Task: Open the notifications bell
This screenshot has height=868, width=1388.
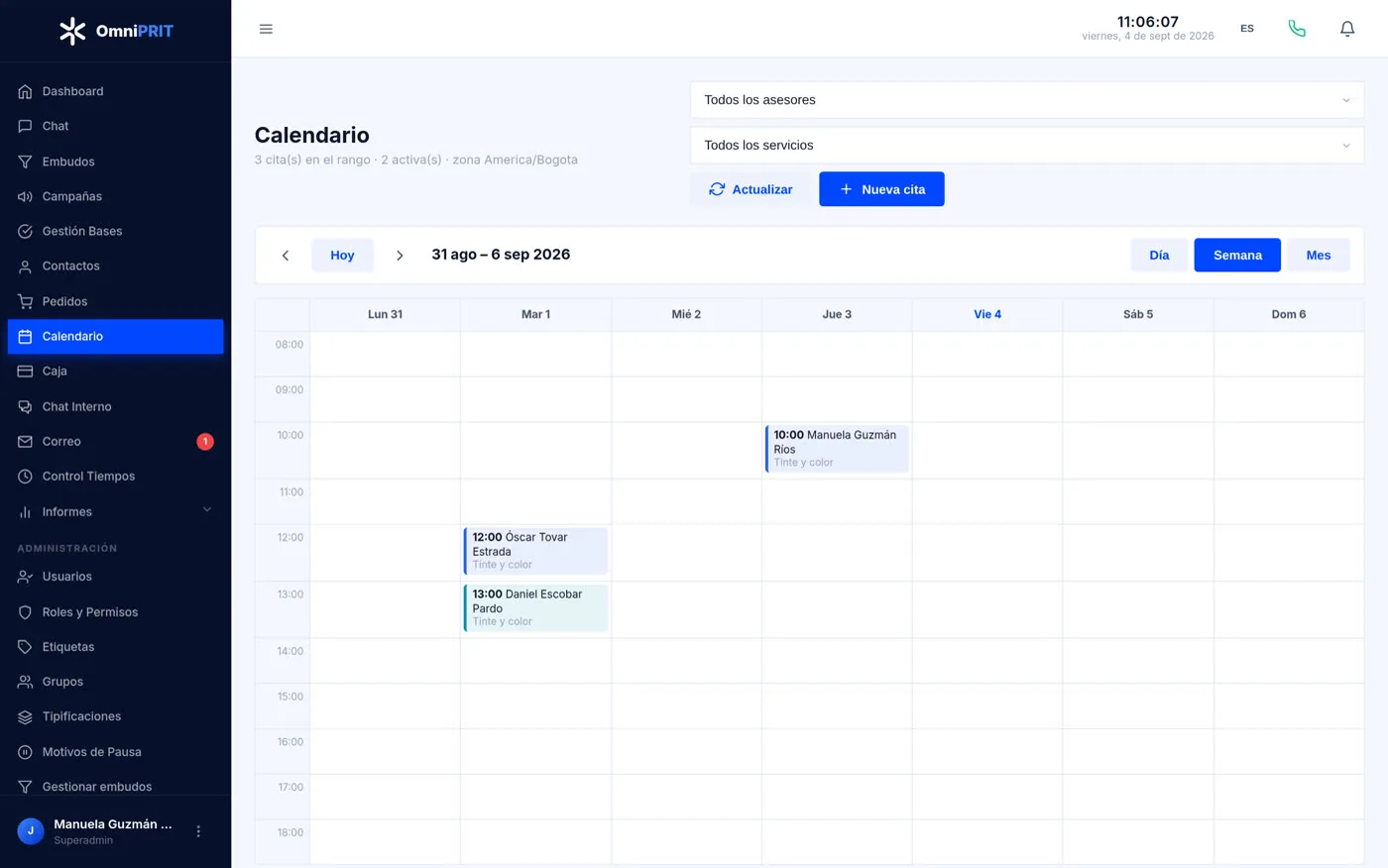Action: point(1347,29)
